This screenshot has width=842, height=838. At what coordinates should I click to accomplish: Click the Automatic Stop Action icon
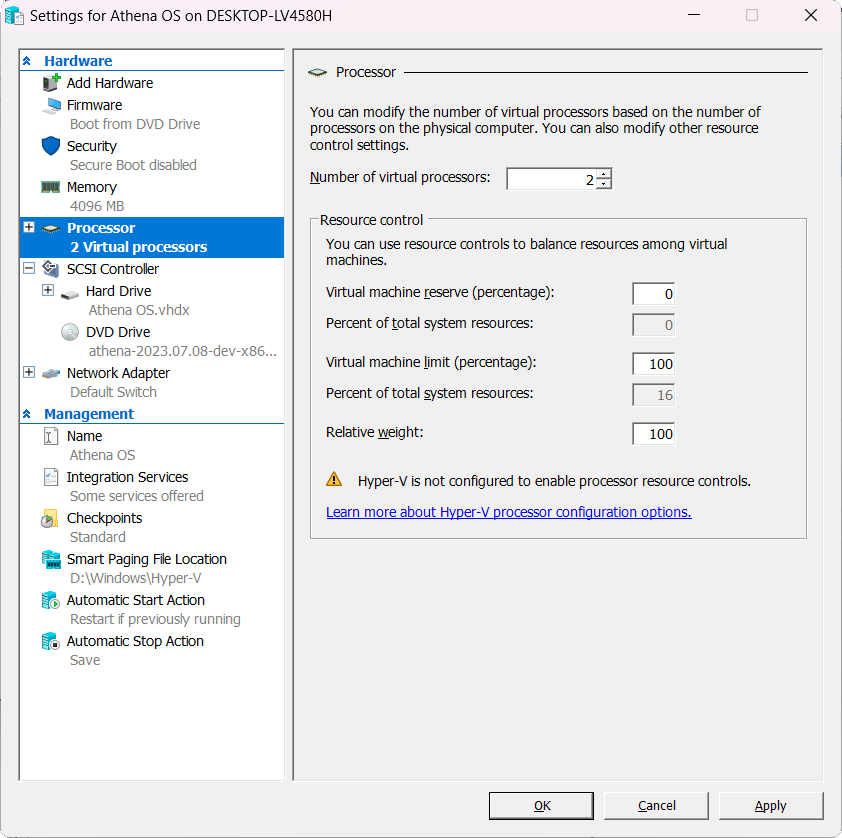pos(51,641)
